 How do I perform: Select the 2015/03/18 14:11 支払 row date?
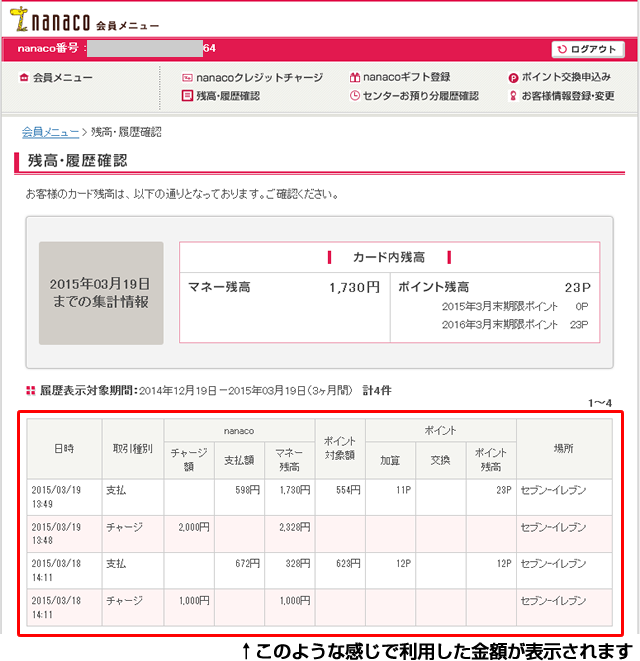(64, 570)
